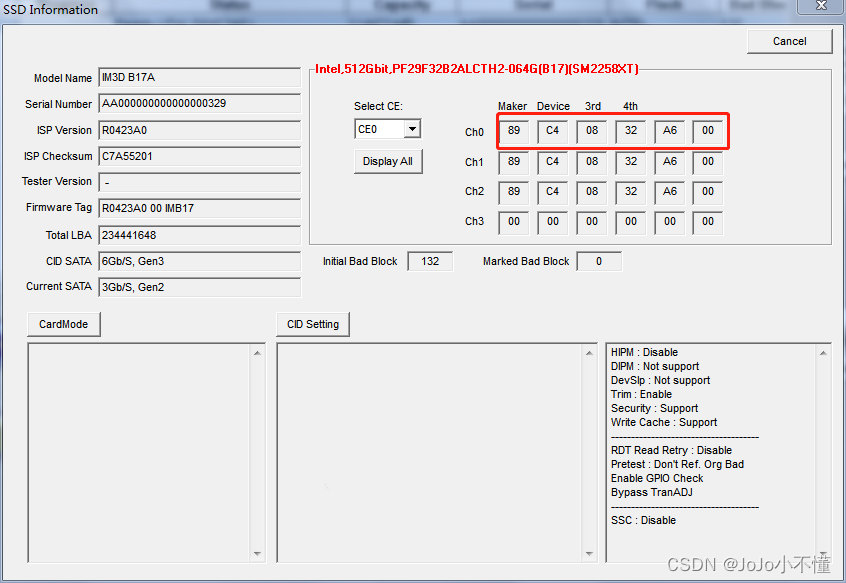Click the 'RDT Read Retry : Disable' line
846x583 pixels.
pos(671,450)
